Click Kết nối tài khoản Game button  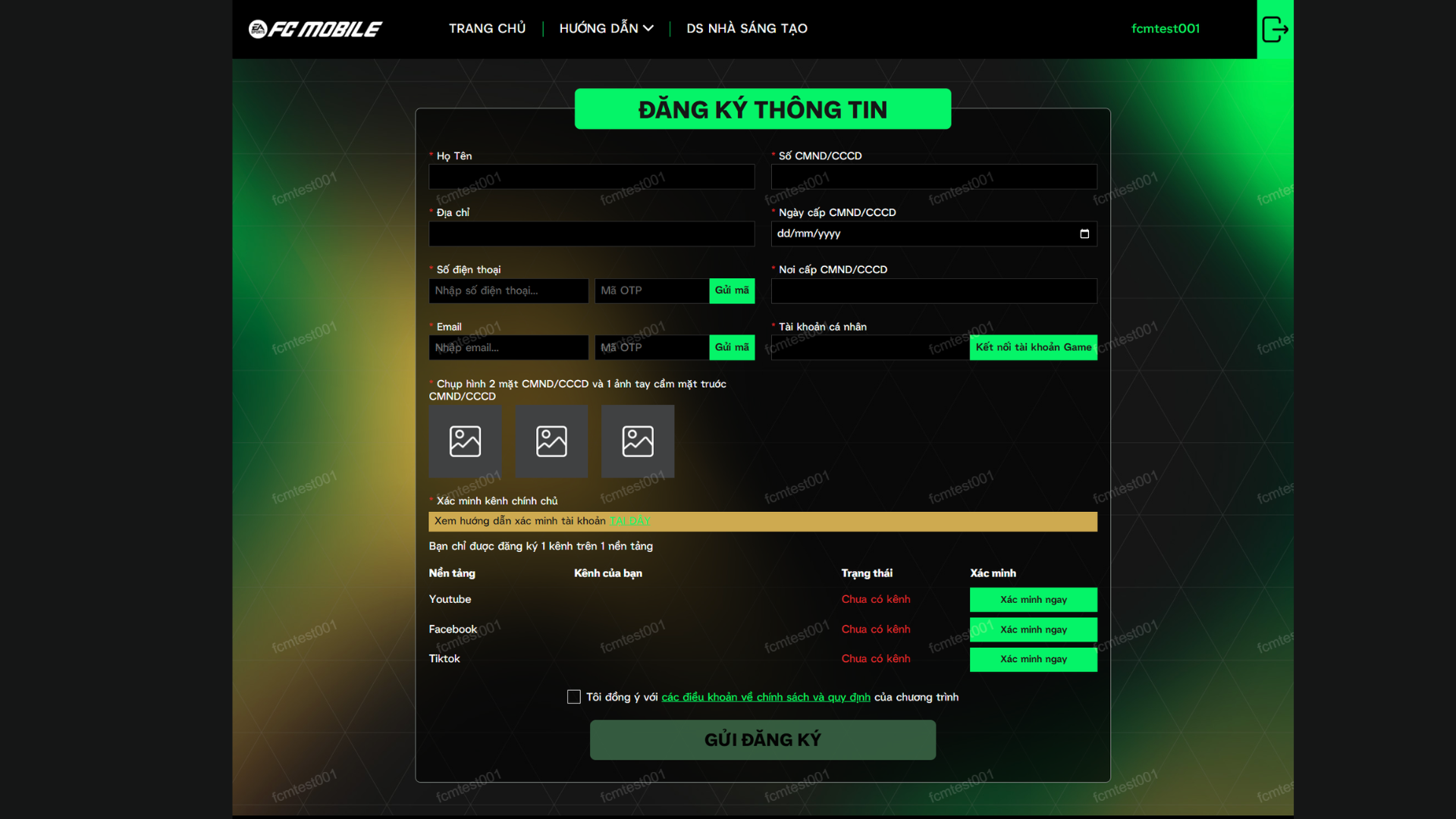pos(1033,347)
